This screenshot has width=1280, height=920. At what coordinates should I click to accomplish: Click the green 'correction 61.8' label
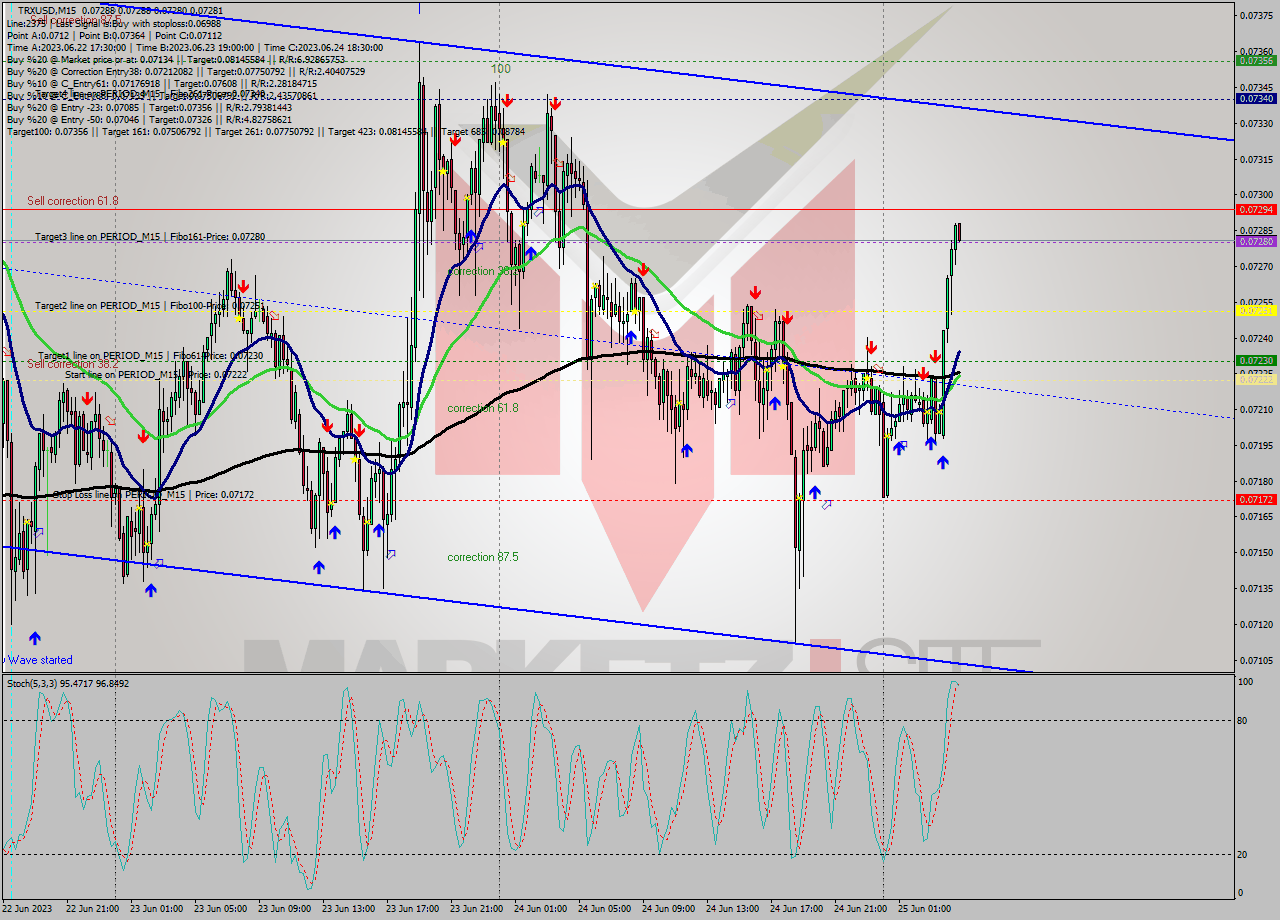click(483, 408)
